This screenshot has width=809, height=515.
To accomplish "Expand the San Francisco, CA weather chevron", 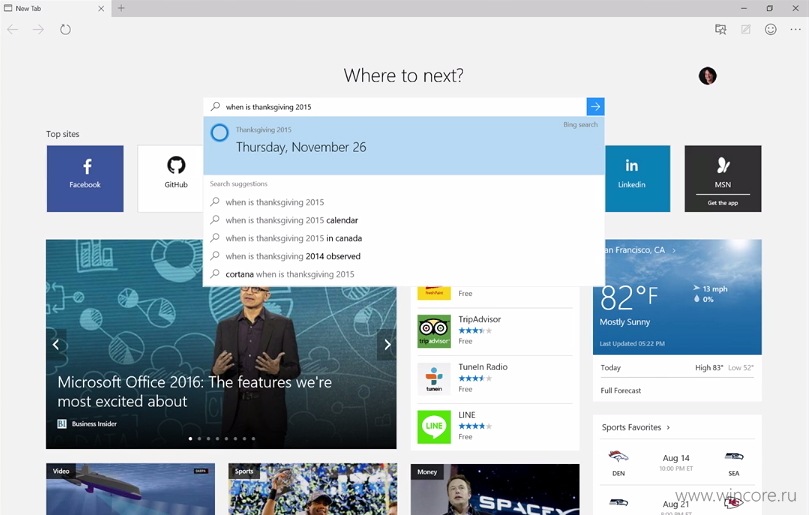I will (674, 250).
